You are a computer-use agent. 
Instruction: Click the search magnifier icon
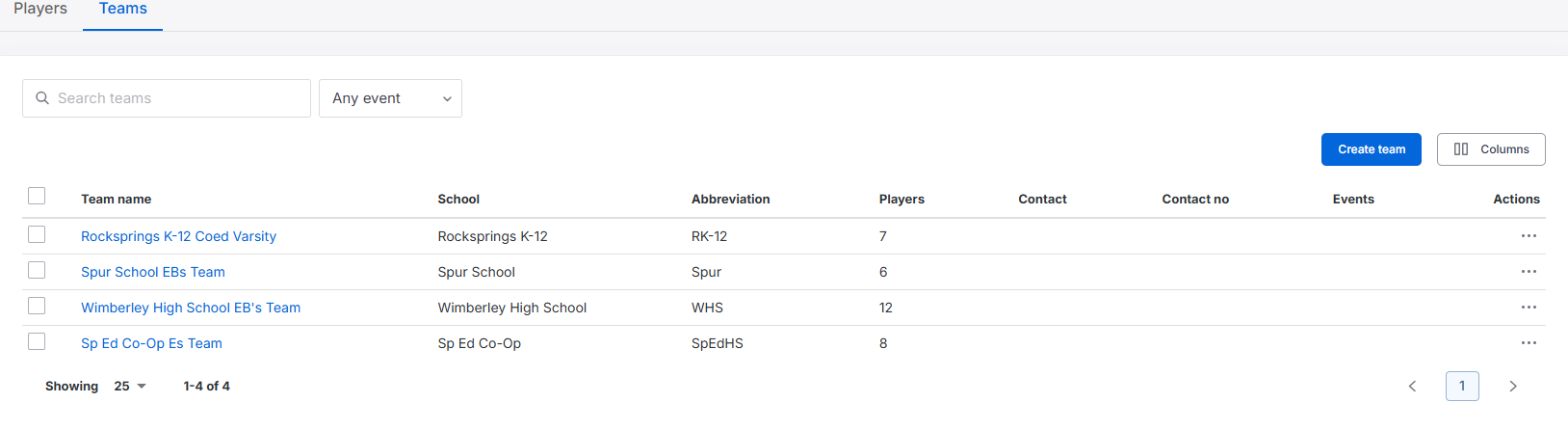click(42, 98)
